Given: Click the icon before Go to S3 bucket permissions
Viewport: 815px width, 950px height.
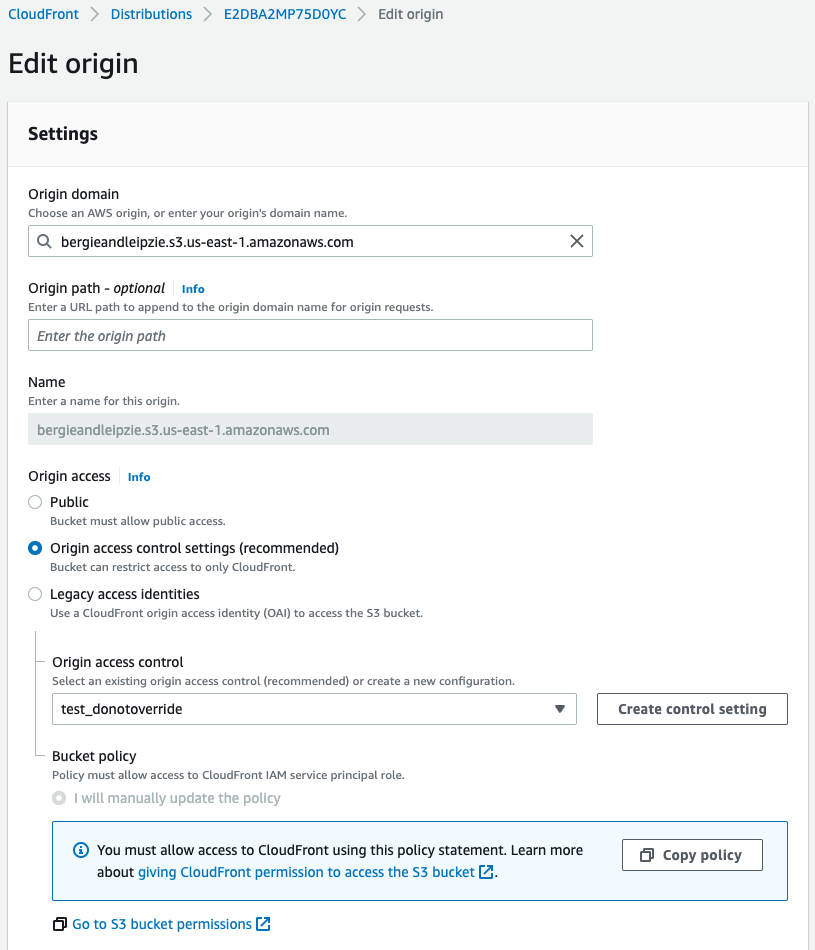Looking at the screenshot, I should coord(60,924).
